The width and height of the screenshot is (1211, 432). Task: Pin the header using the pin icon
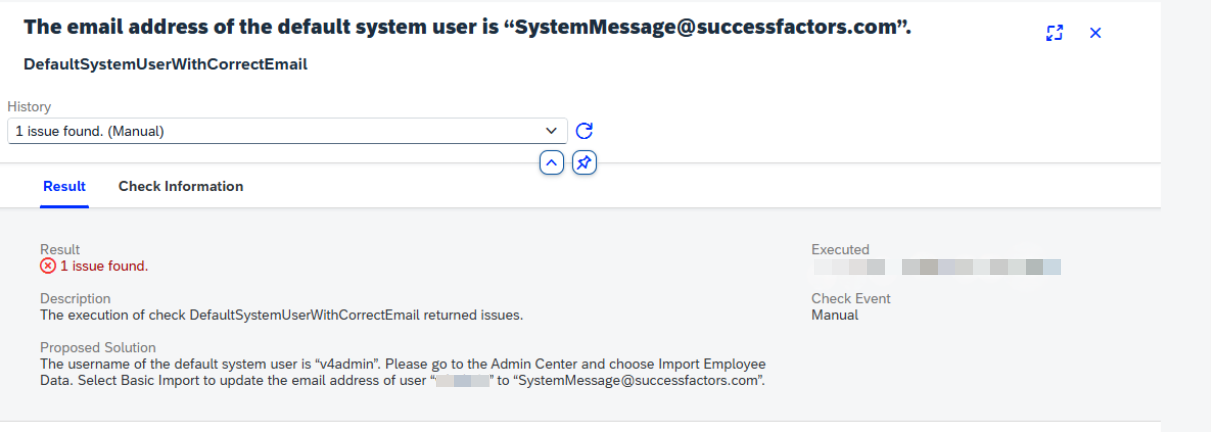585,162
